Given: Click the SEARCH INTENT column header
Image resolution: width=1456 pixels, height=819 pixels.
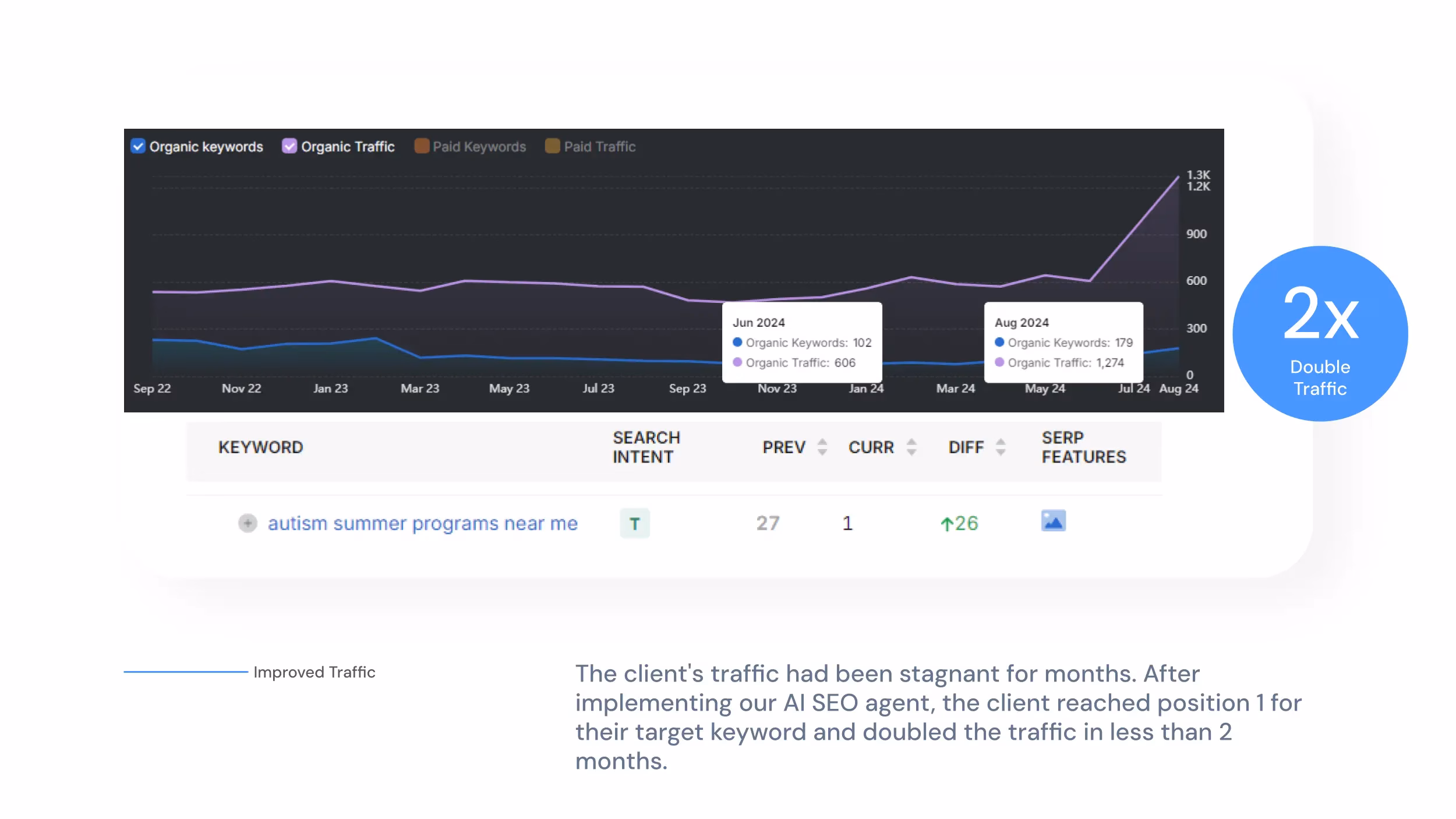Looking at the screenshot, I should click(x=646, y=447).
